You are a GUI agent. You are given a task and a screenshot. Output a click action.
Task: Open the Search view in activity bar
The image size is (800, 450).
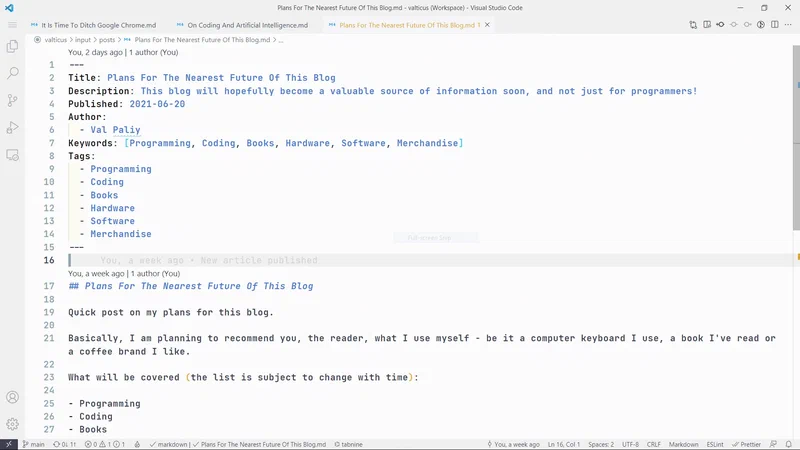pyautogui.click(x=13, y=73)
